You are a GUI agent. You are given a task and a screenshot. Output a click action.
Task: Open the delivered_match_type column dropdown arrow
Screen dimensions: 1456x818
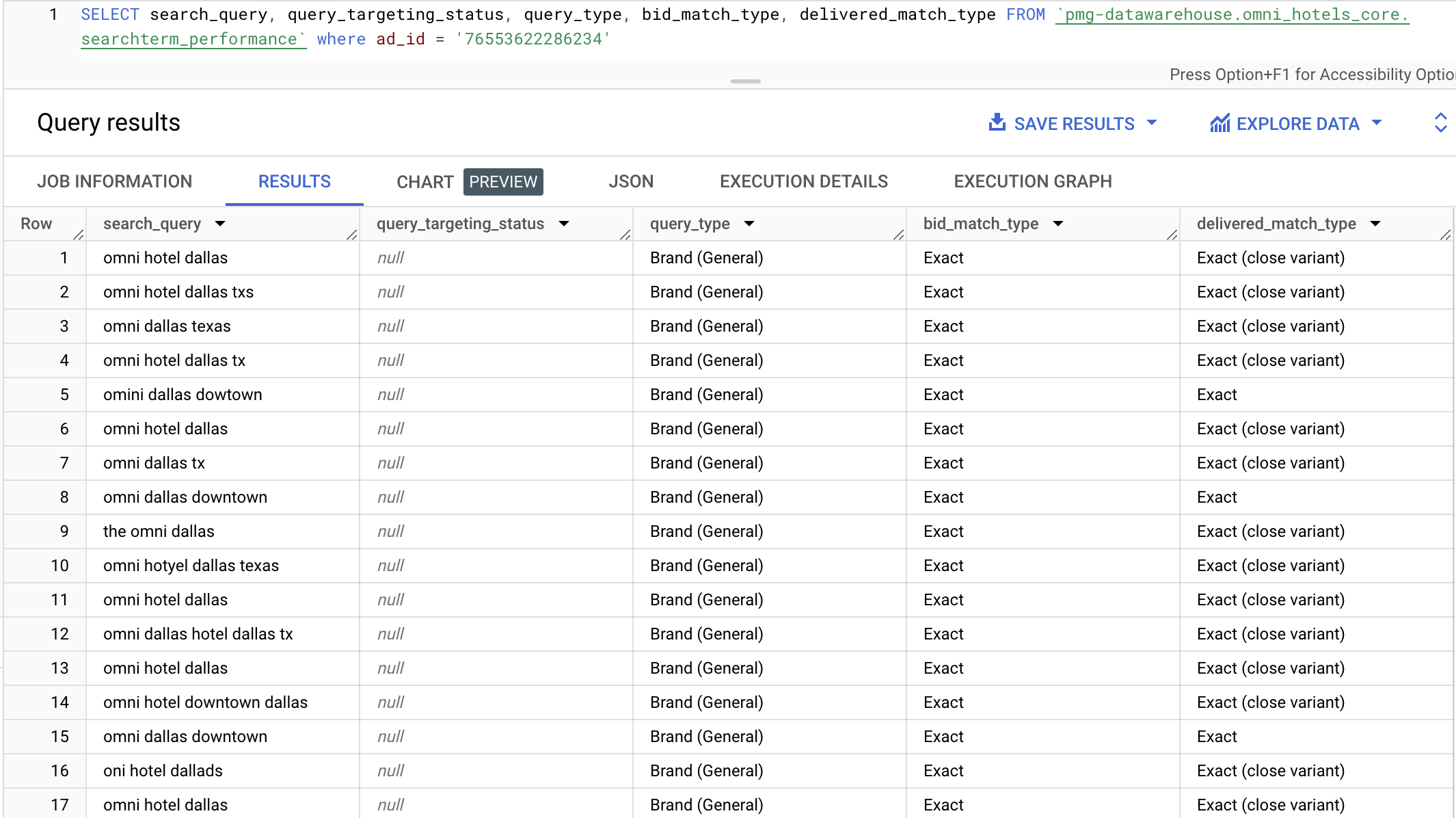1375,224
